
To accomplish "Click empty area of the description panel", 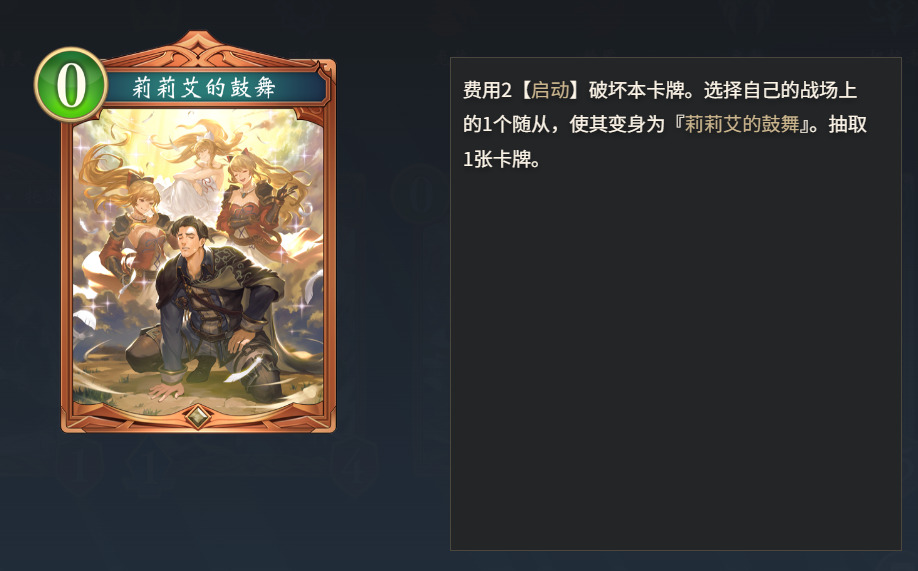I will 675,363.
